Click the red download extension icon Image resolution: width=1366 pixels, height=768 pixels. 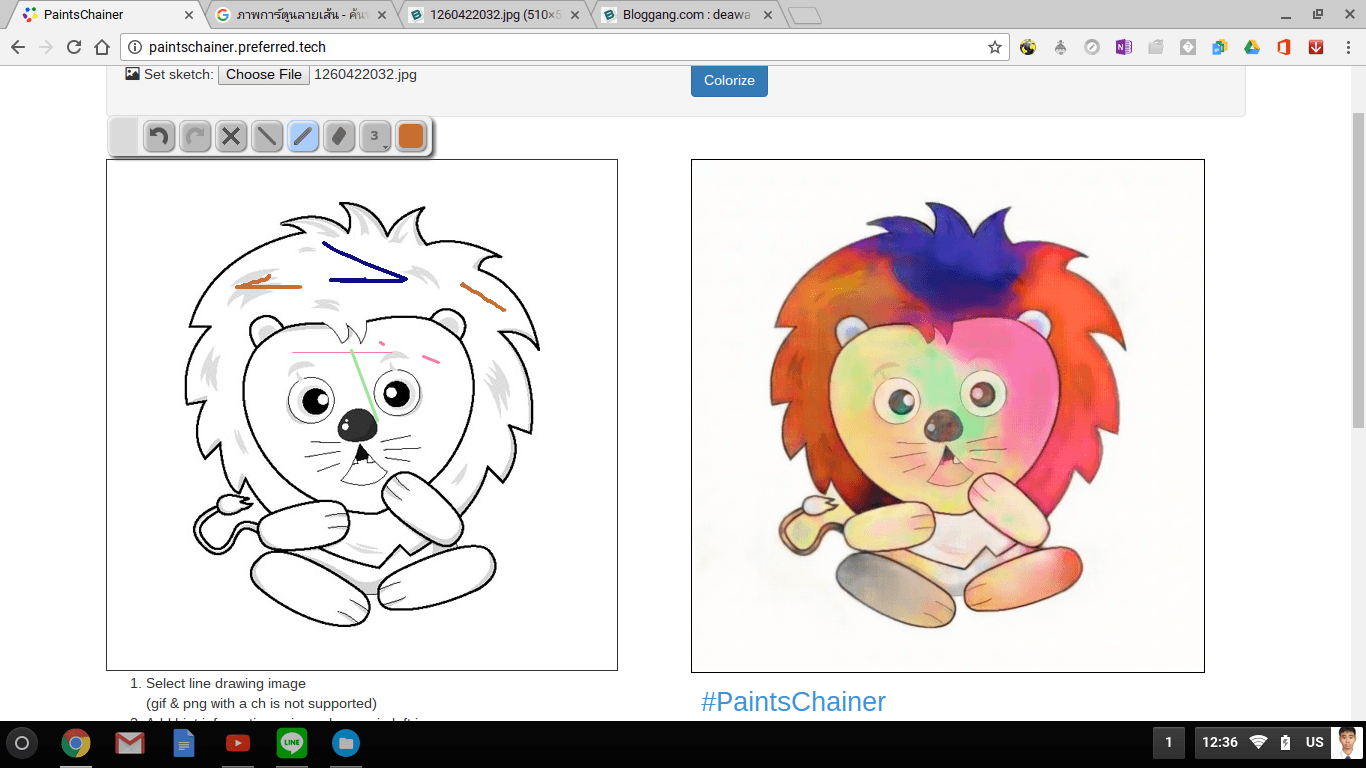(x=1316, y=47)
